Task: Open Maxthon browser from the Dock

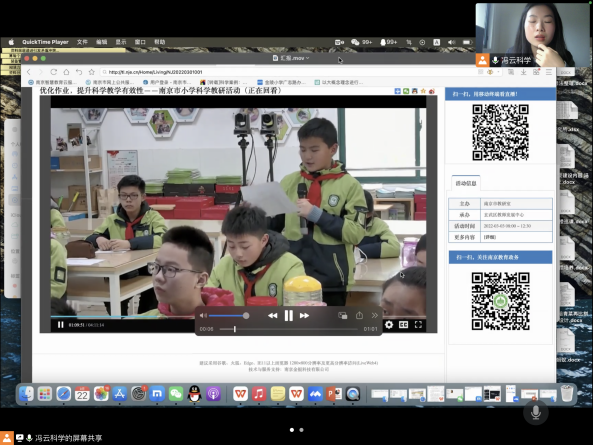Action: click(x=157, y=394)
